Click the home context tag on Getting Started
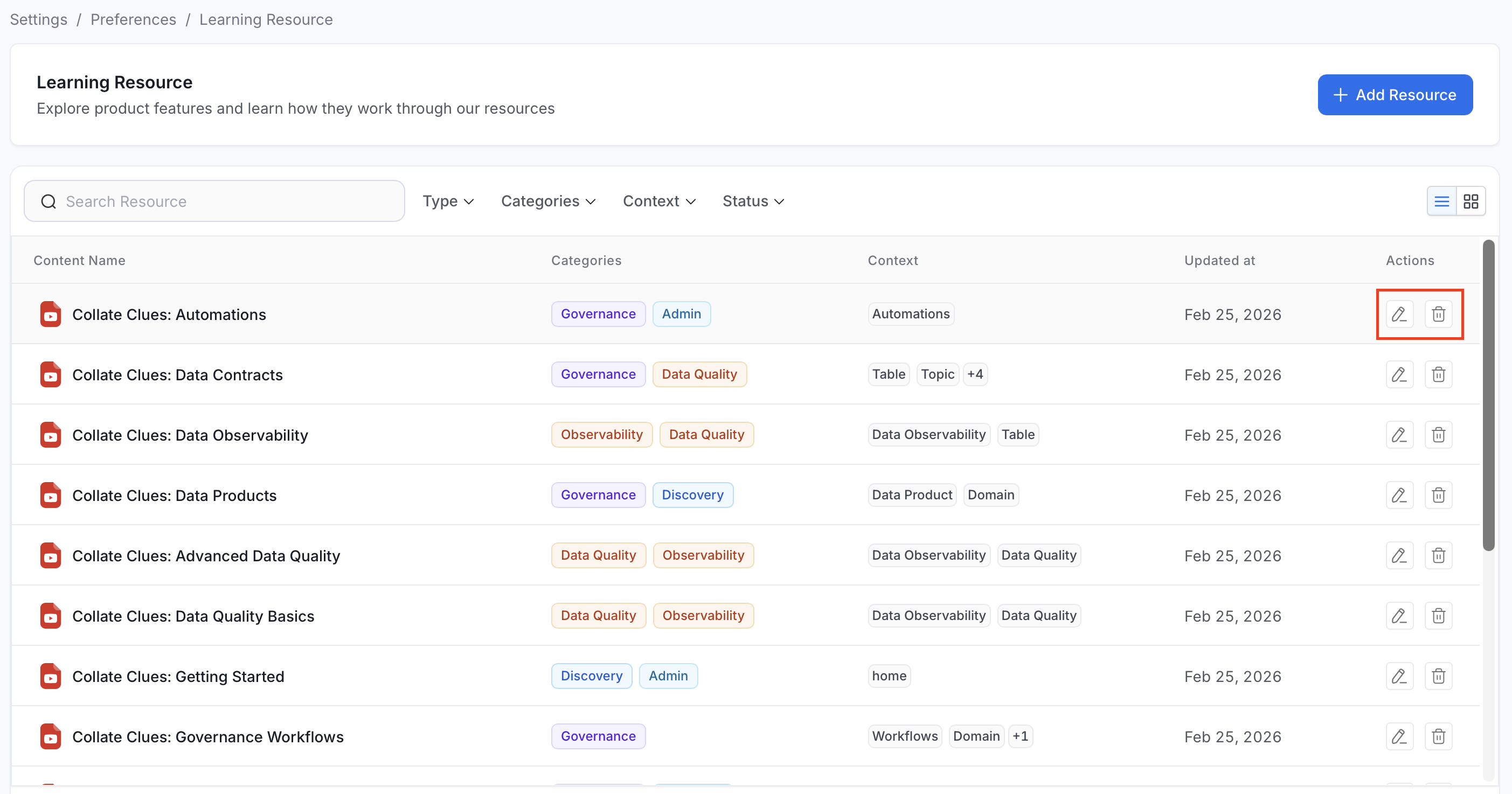The image size is (1512, 794). (889, 676)
